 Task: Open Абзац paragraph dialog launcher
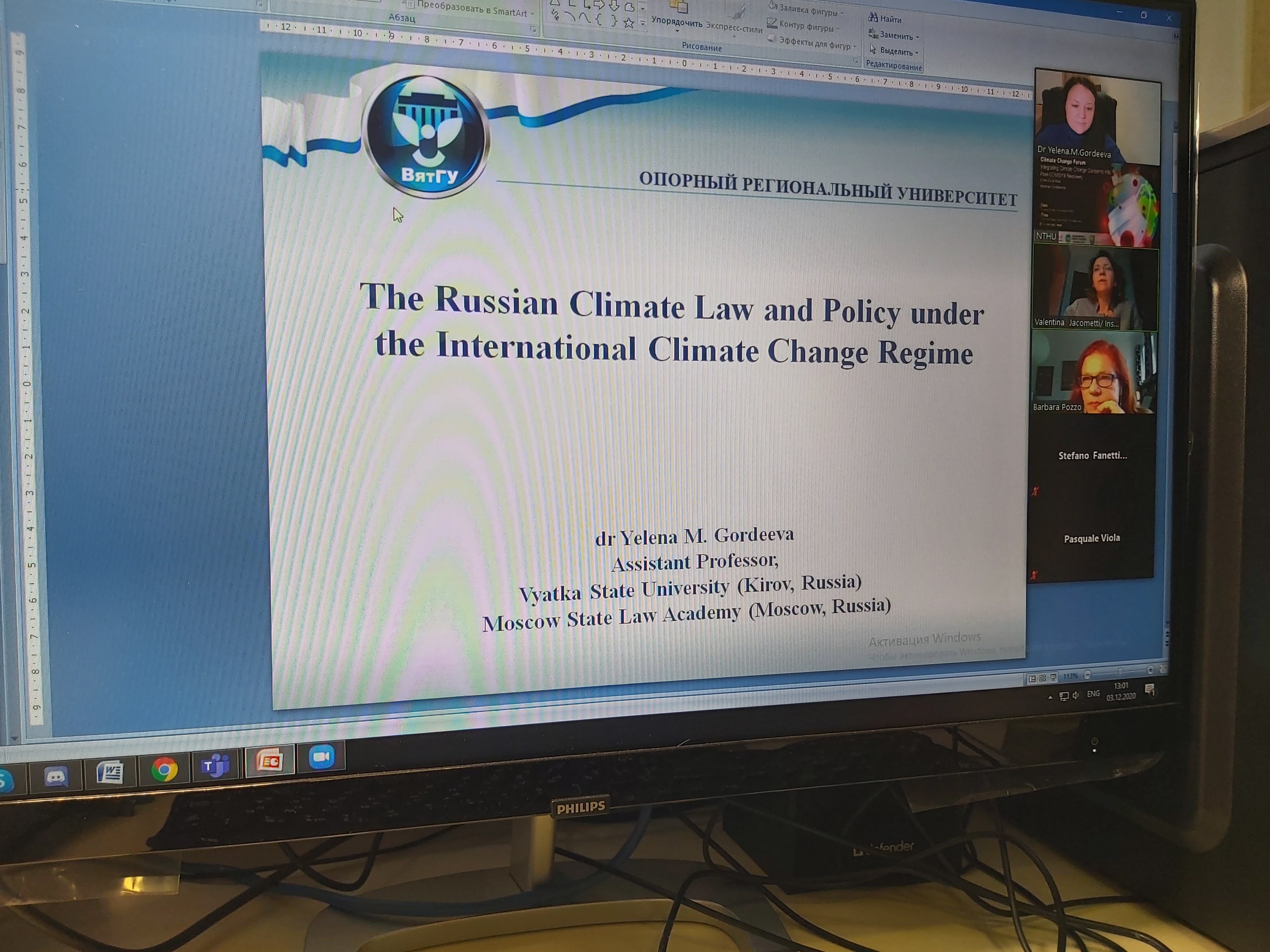(533, 28)
